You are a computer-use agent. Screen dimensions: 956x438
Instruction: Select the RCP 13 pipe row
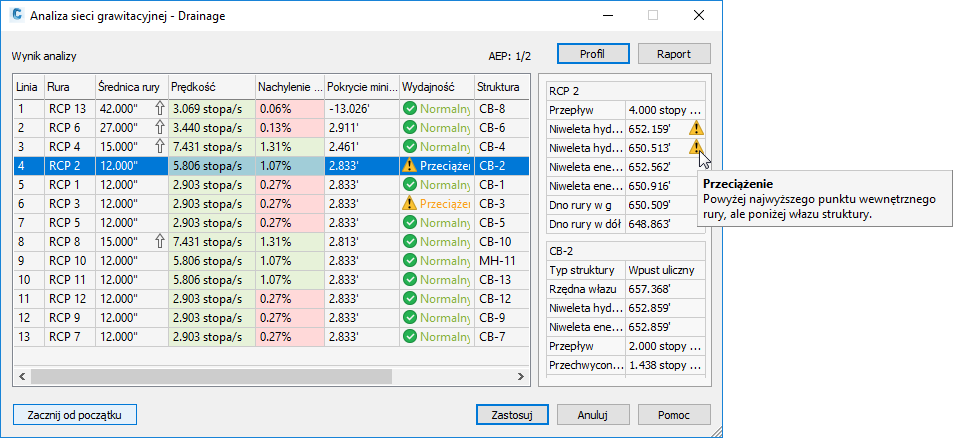pyautogui.click(x=271, y=109)
